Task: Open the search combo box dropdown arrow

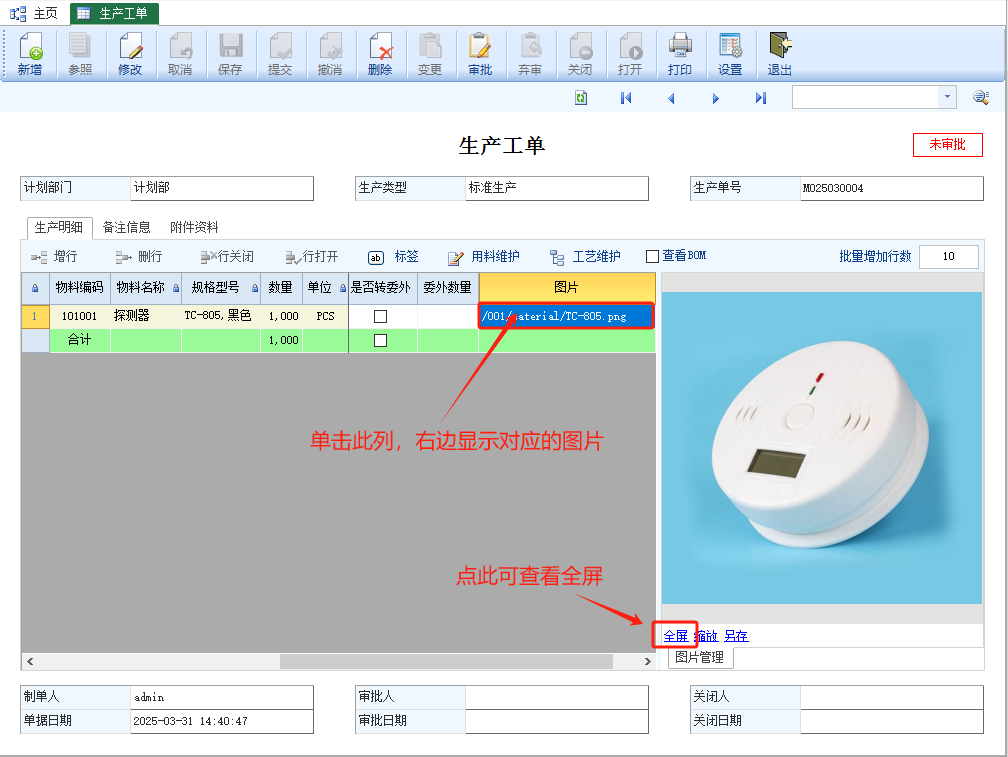Action: point(947,97)
